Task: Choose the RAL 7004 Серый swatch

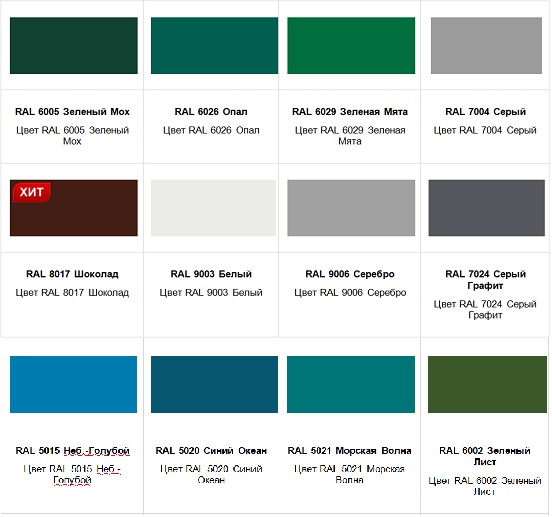Action: [487, 46]
